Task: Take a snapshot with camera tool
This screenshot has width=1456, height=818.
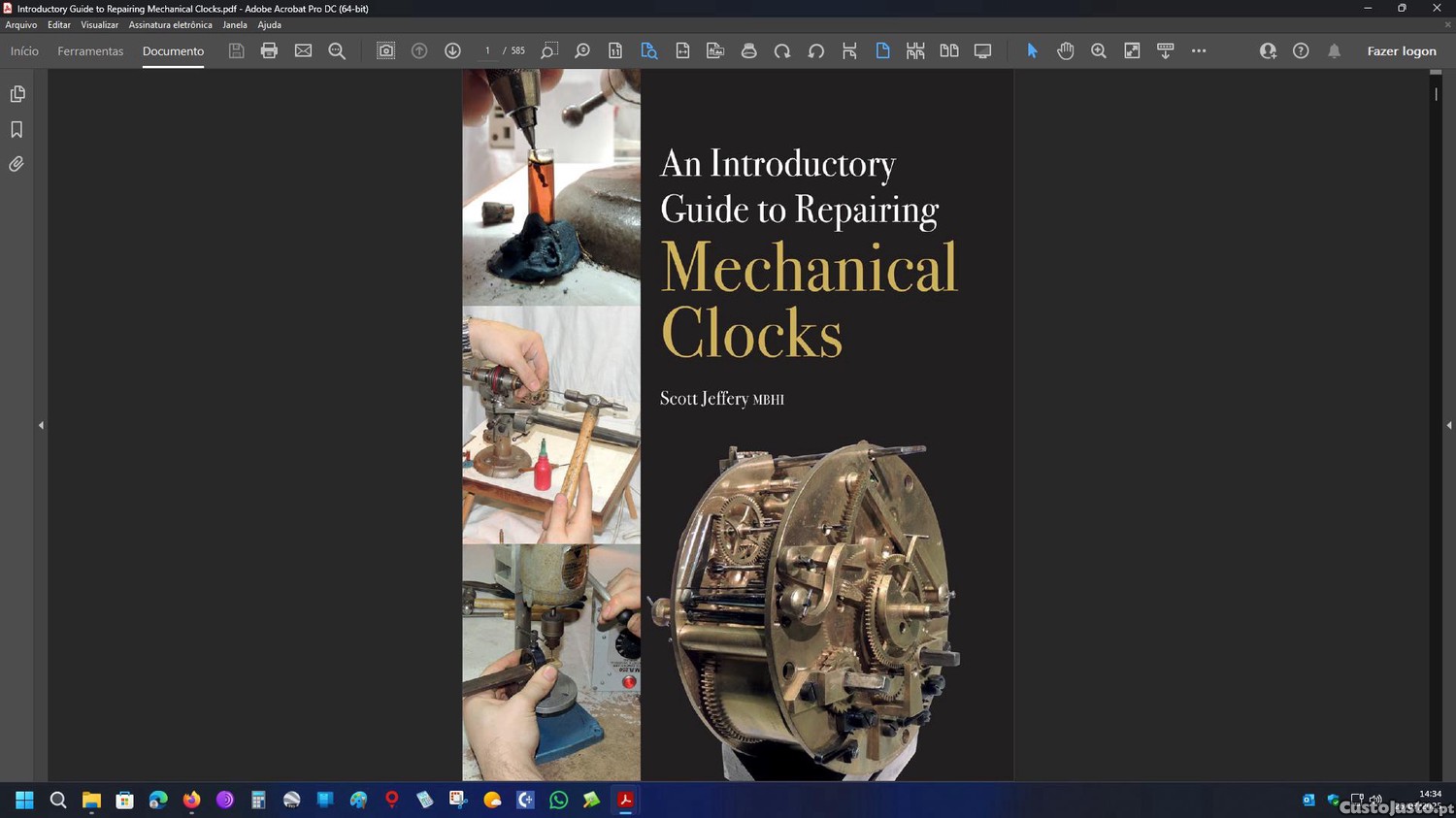Action: pyautogui.click(x=385, y=50)
